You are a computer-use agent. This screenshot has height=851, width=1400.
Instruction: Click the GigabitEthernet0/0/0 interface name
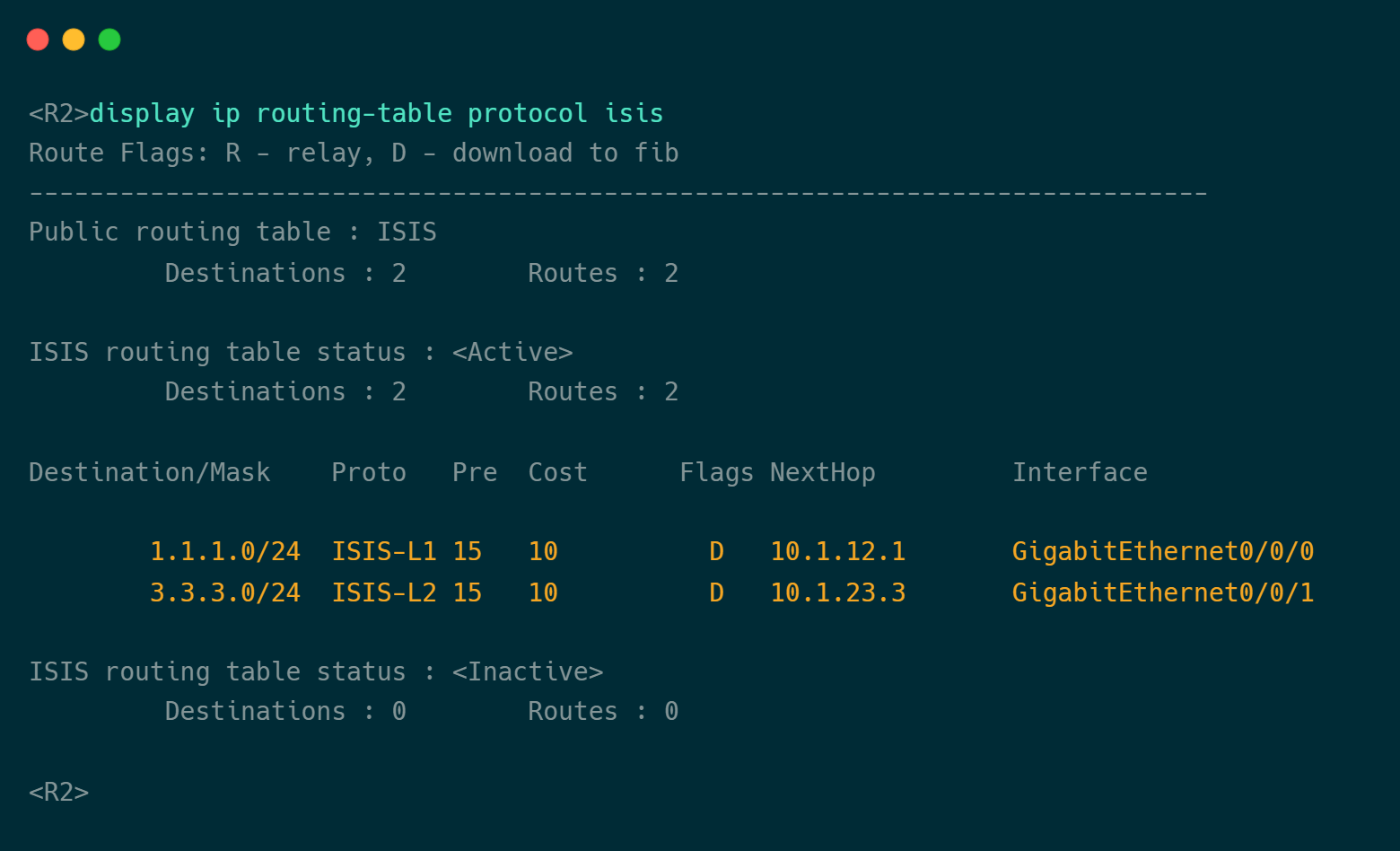point(1162,551)
